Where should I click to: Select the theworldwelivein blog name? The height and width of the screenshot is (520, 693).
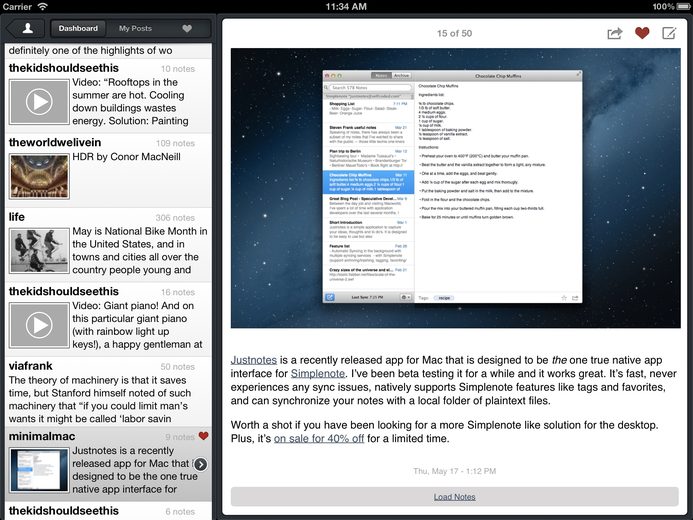point(55,142)
